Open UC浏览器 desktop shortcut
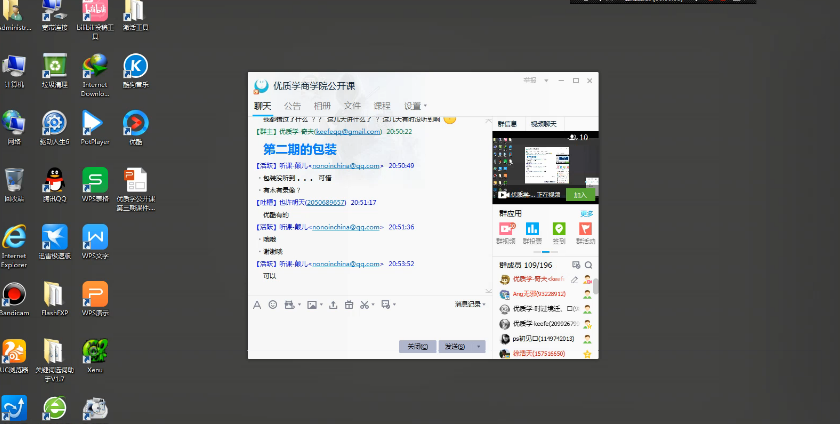This screenshot has width=840, height=447. [x=14, y=356]
